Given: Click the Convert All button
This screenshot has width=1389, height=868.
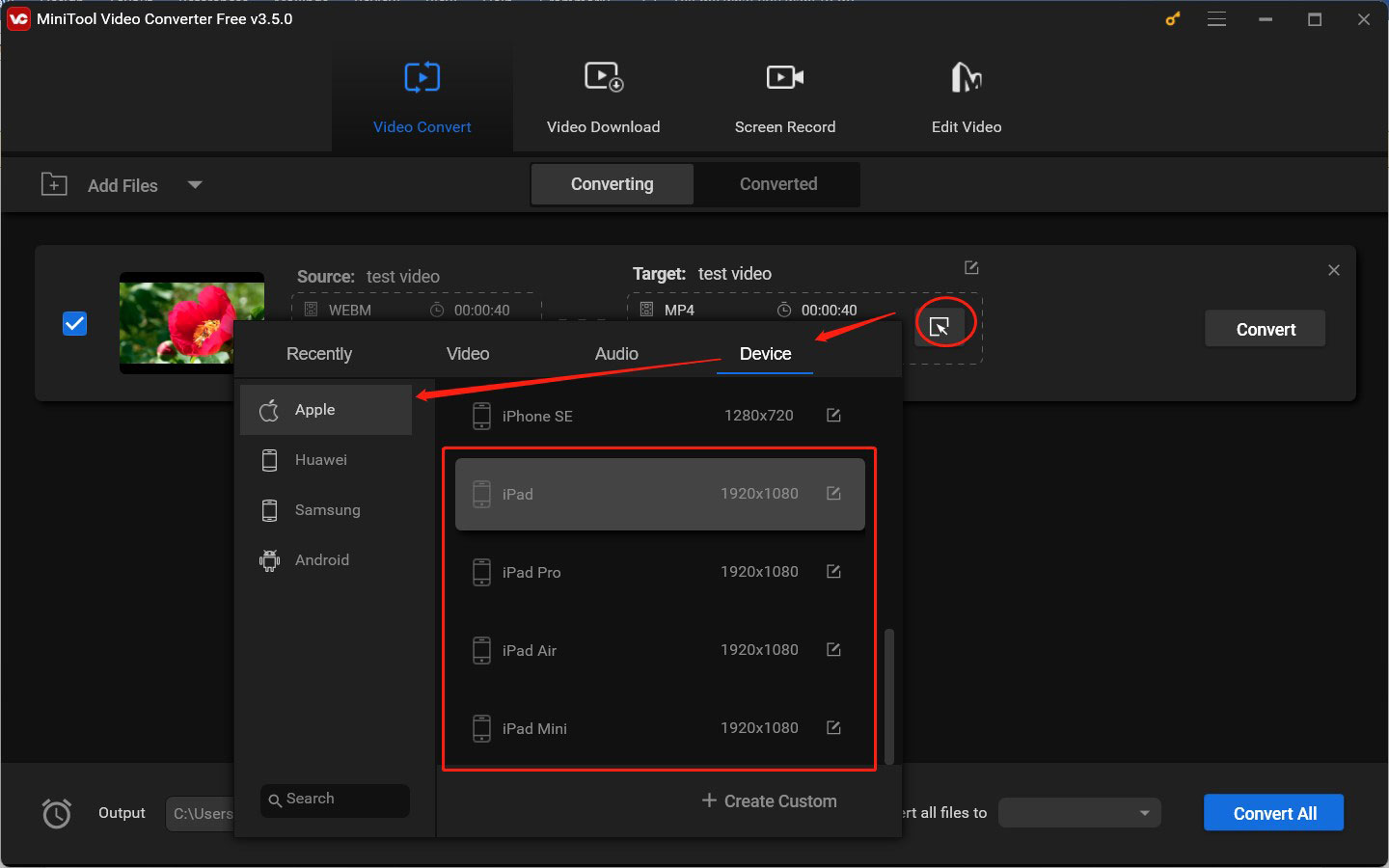Looking at the screenshot, I should [x=1273, y=813].
